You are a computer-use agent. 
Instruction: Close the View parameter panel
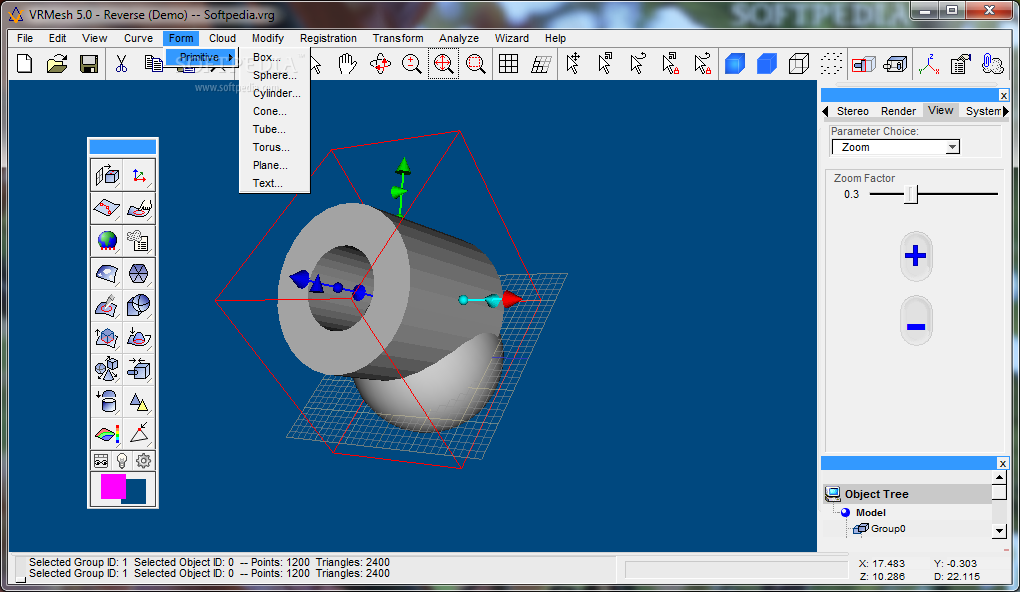[x=1004, y=96]
